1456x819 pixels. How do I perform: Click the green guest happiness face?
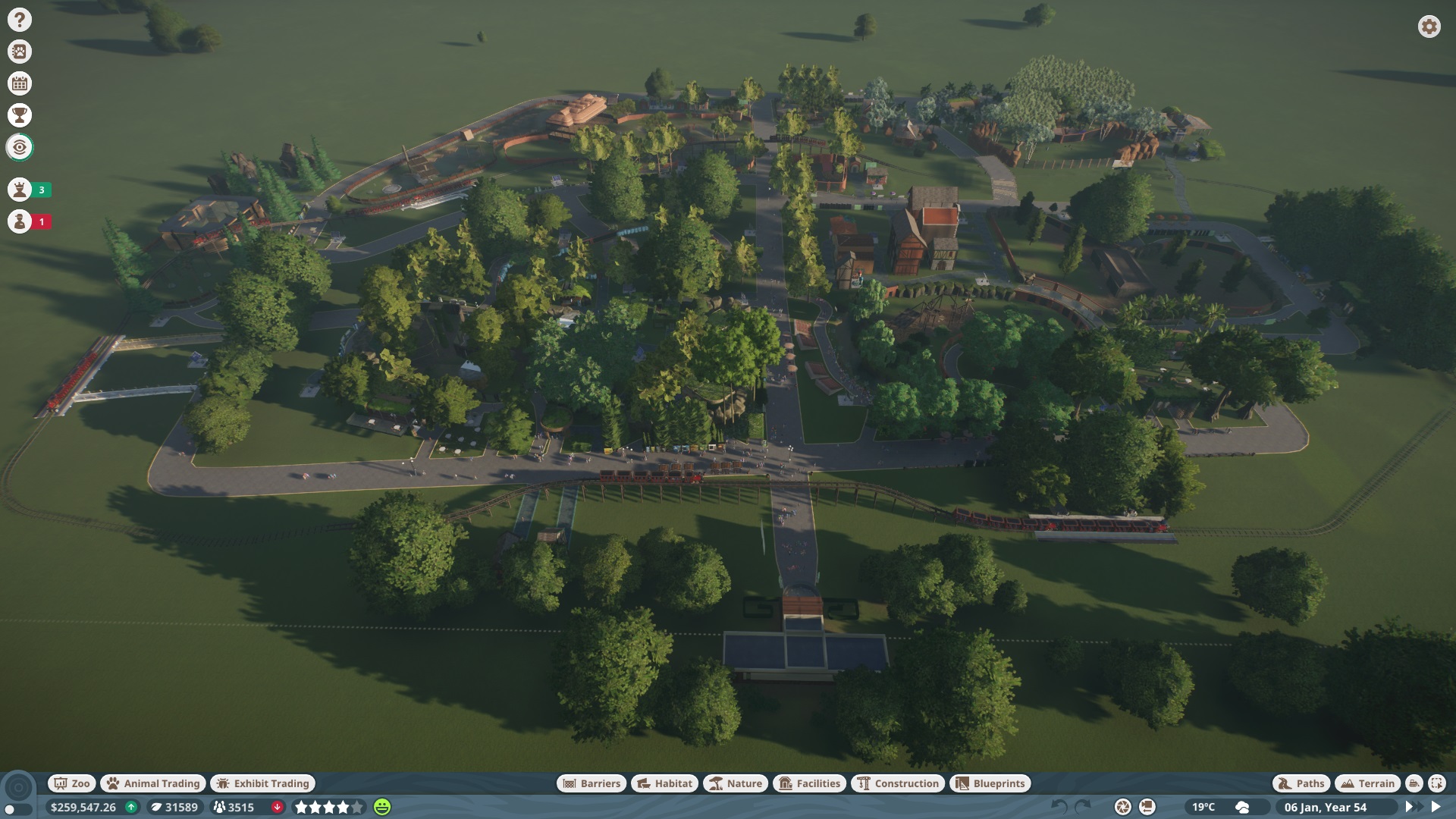382,807
